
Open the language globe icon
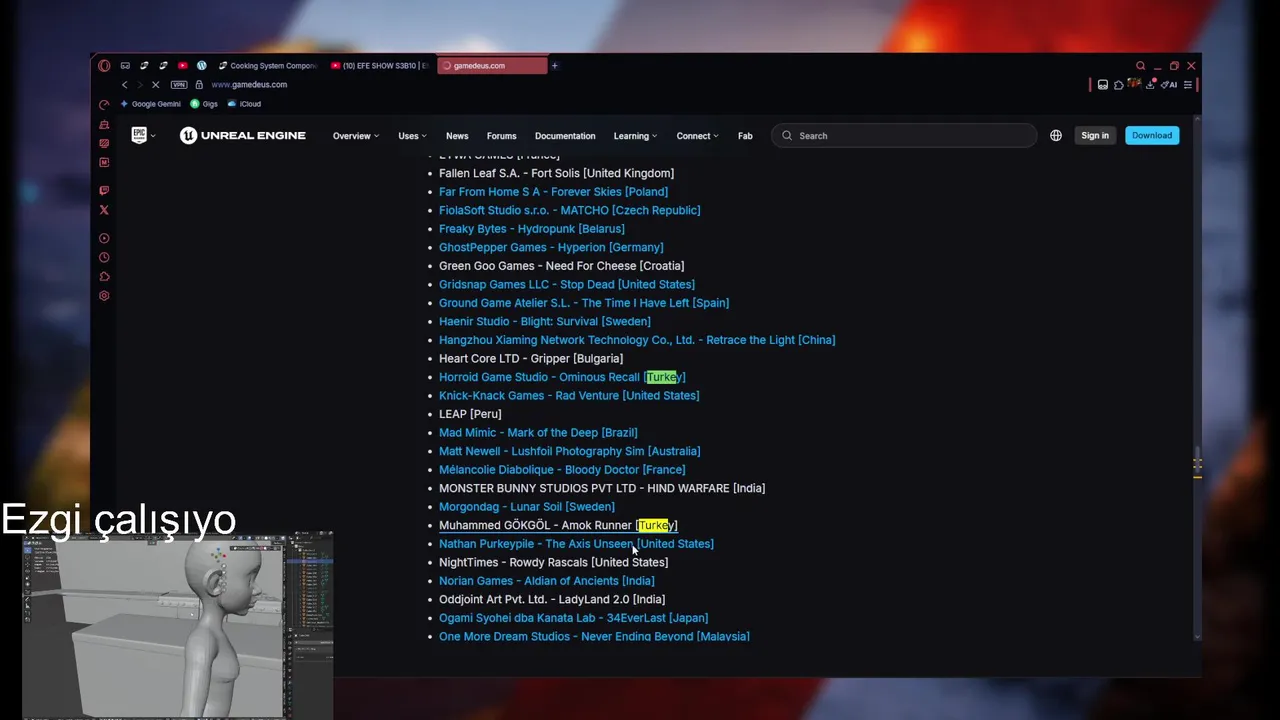[x=1056, y=135]
